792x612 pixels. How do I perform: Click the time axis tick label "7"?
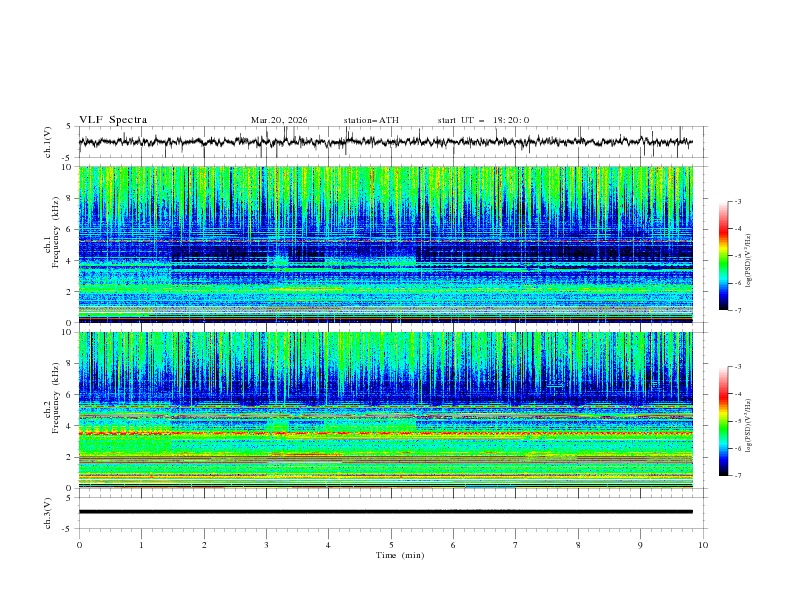point(515,545)
